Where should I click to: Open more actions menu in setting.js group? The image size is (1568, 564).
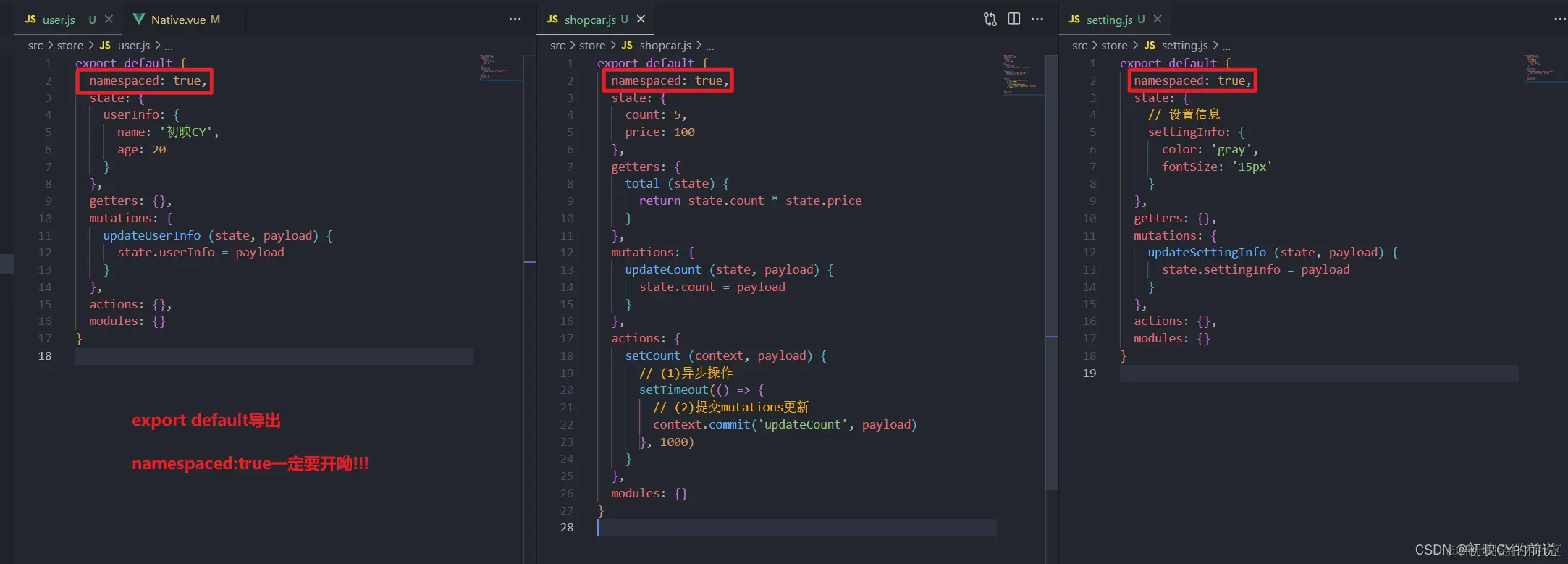coord(1559,19)
